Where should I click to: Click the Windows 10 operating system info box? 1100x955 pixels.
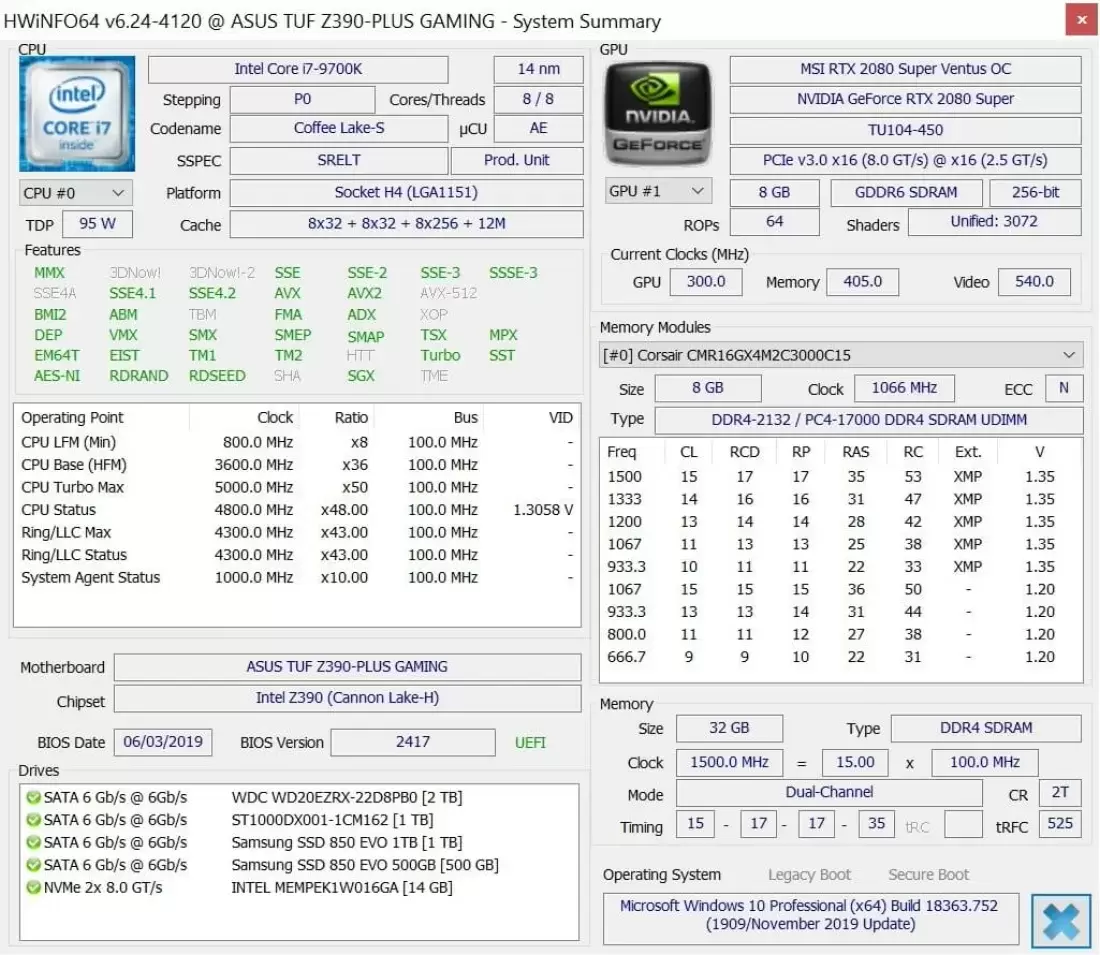[x=810, y=915]
